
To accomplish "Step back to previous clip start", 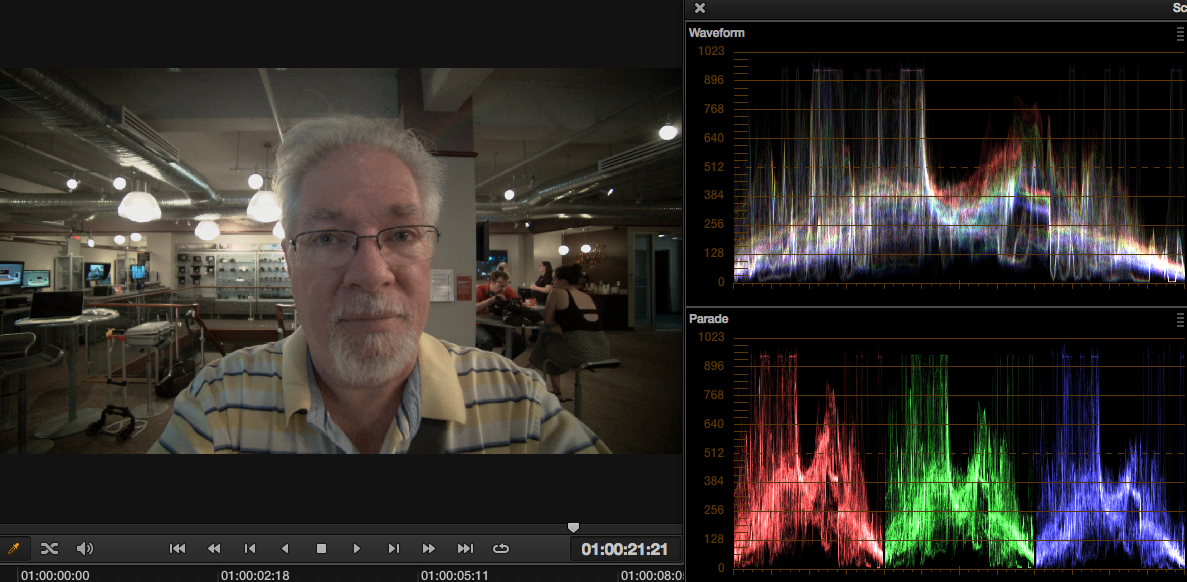I will pos(249,549).
